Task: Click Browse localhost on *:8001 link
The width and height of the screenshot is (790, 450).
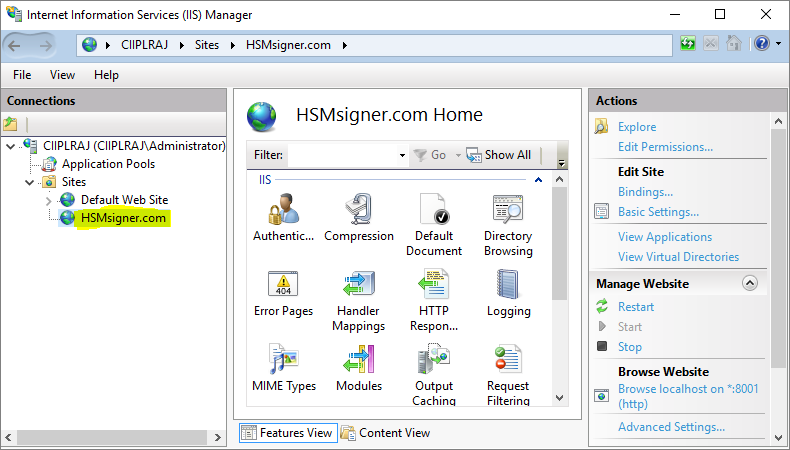Action: pyautogui.click(x=688, y=396)
